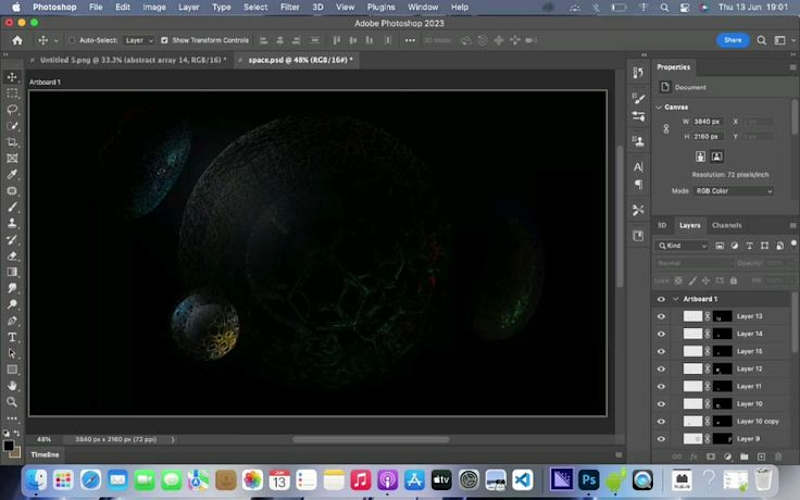
Task: Activate the Zoom tool
Action: [x=12, y=402]
